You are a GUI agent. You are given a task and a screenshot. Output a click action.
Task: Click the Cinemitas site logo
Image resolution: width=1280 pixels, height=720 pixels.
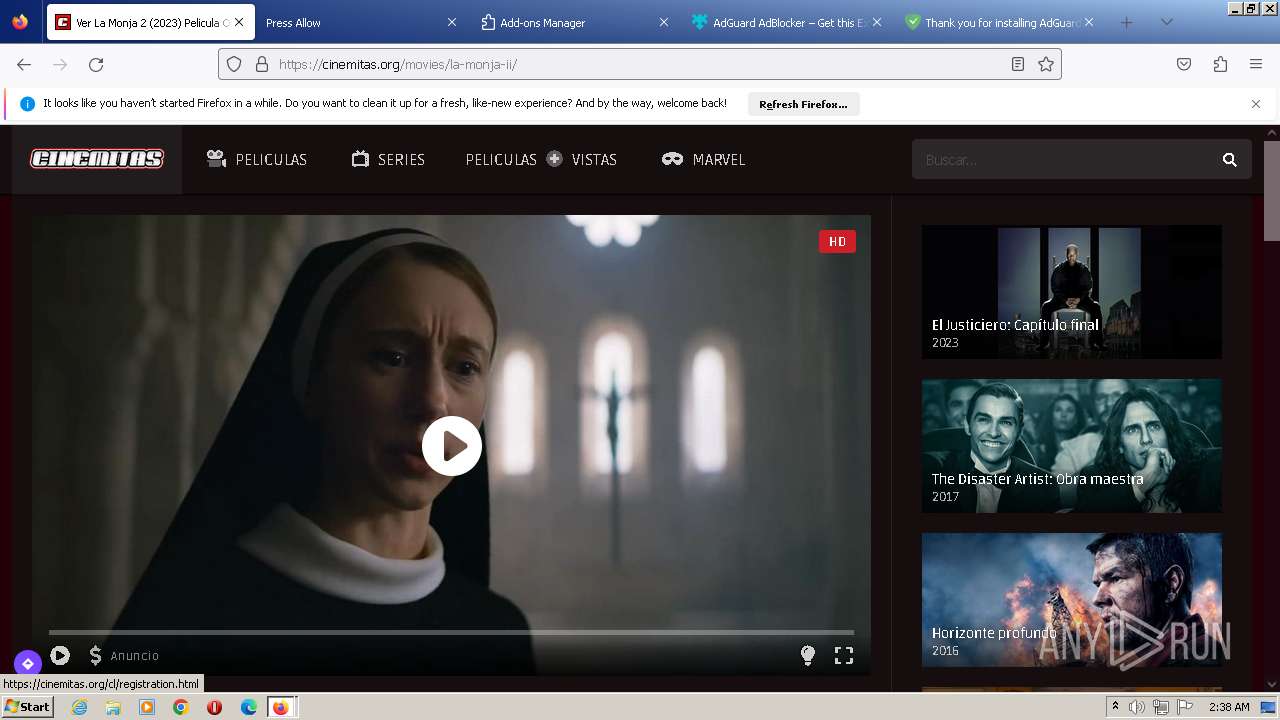(x=97, y=159)
